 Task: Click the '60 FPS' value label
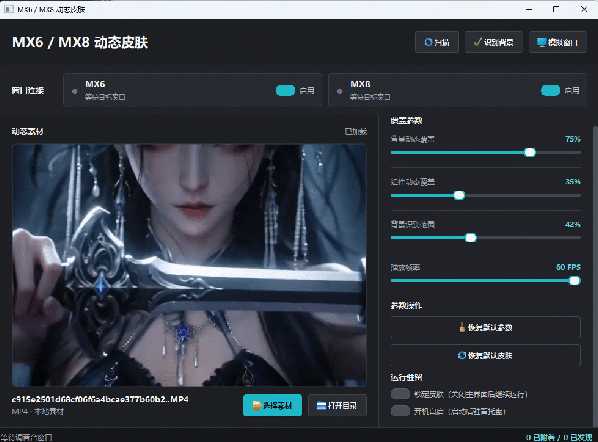[568, 267]
